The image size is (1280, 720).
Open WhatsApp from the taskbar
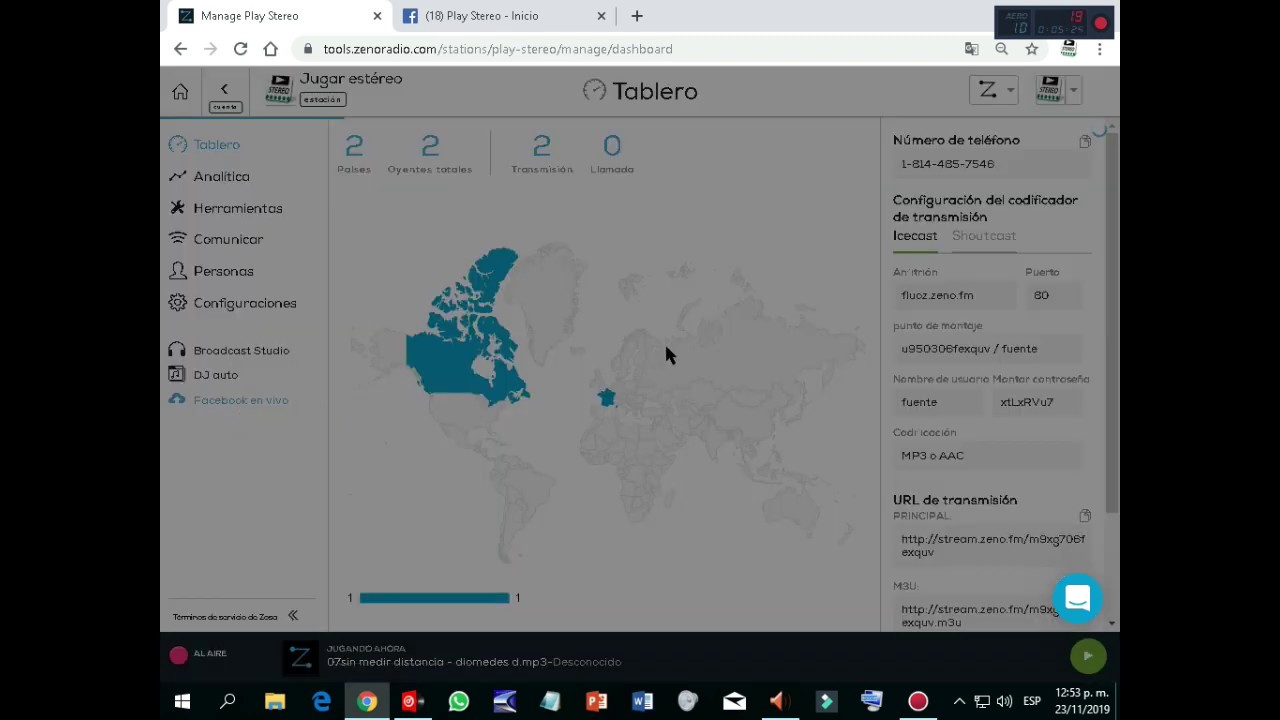coord(459,702)
